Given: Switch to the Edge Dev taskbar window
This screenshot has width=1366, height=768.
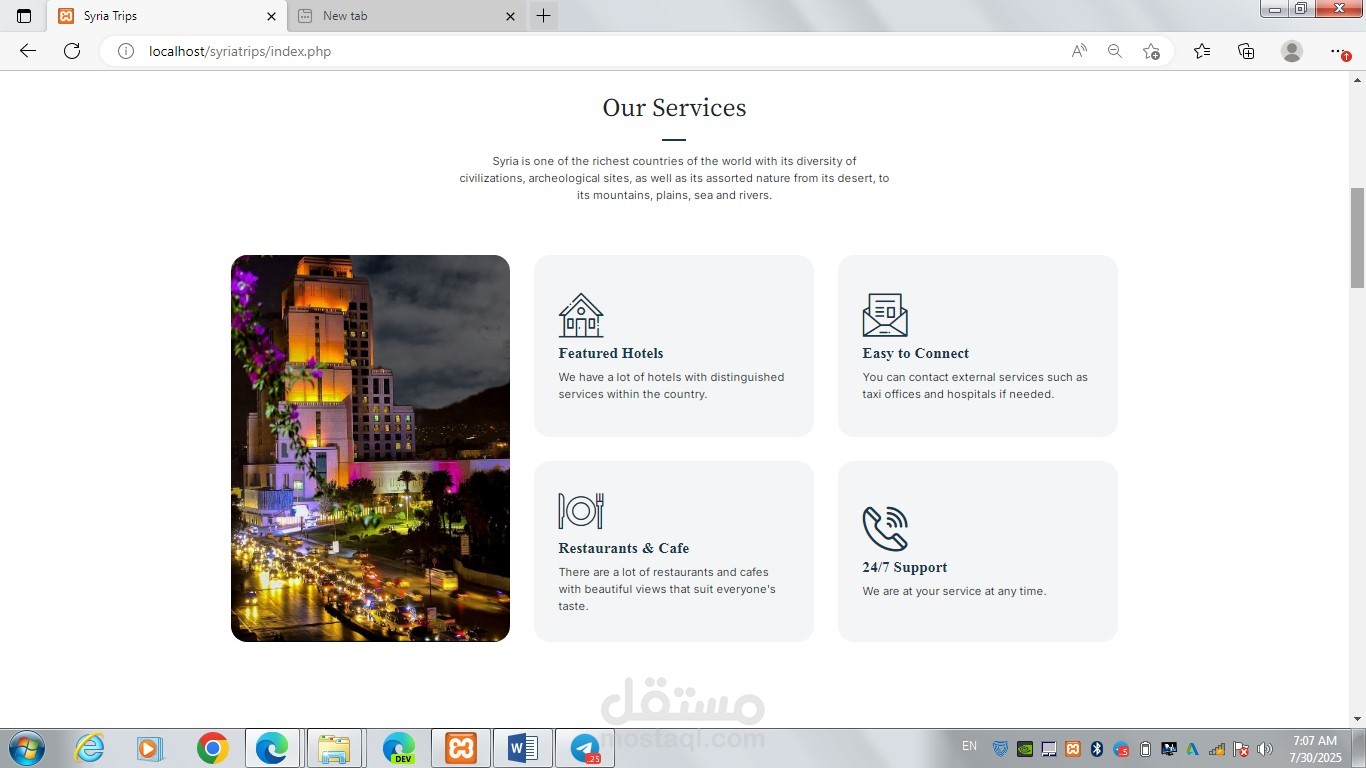Looking at the screenshot, I should [x=398, y=748].
